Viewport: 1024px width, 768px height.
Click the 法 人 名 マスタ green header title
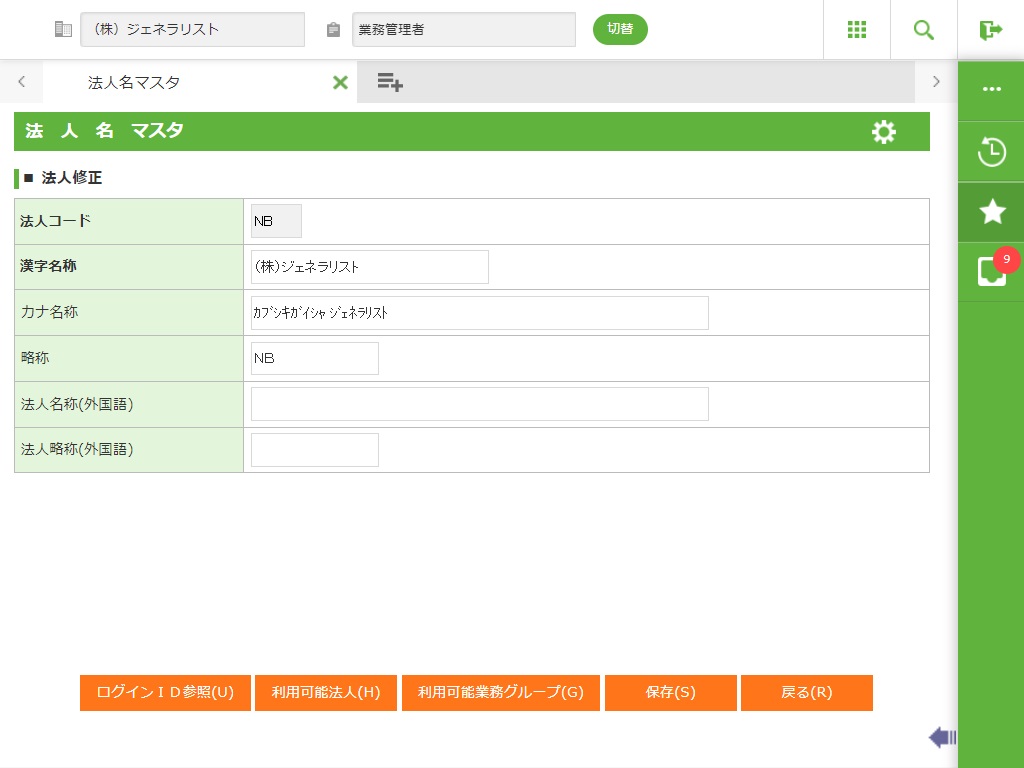[x=104, y=131]
